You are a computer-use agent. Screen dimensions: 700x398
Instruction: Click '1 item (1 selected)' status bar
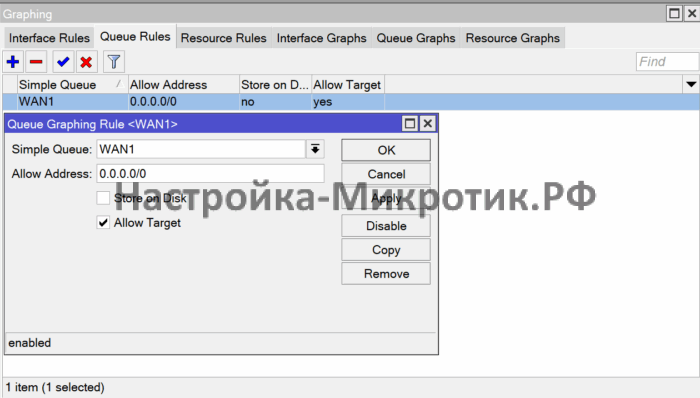(55, 387)
